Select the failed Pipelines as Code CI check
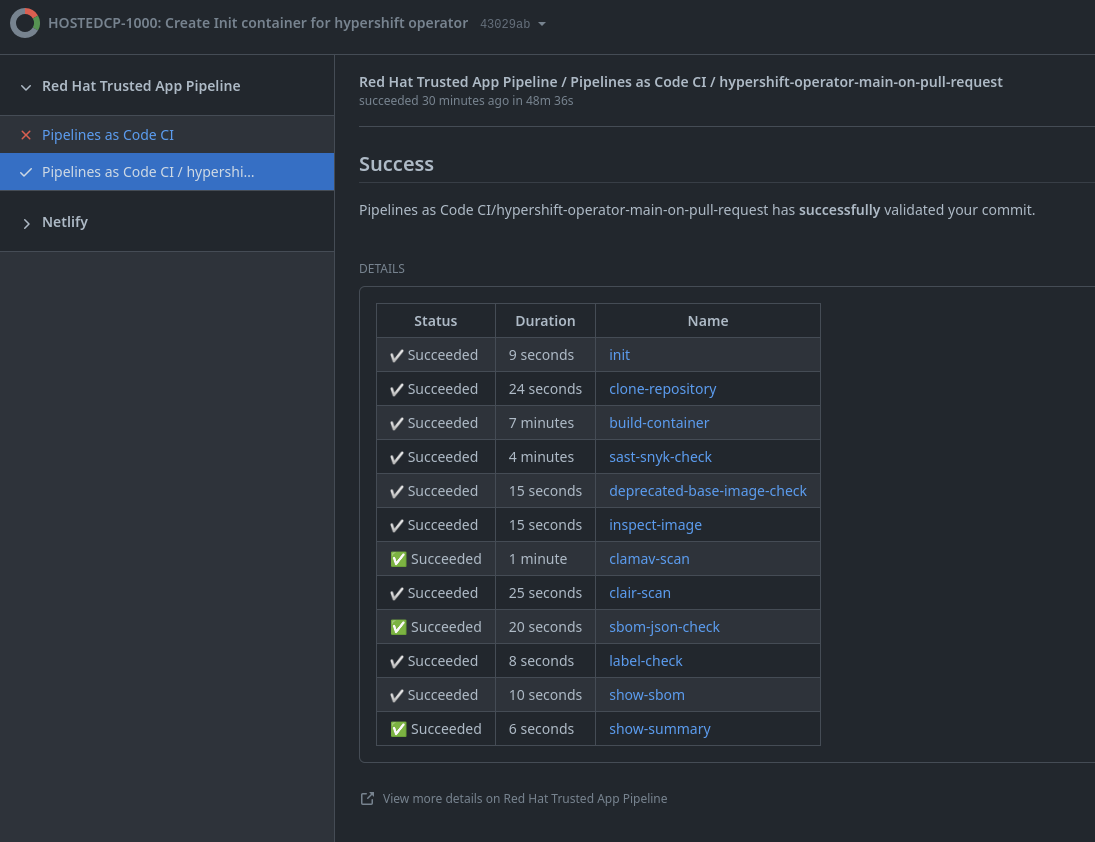The image size is (1095, 842). (108, 135)
